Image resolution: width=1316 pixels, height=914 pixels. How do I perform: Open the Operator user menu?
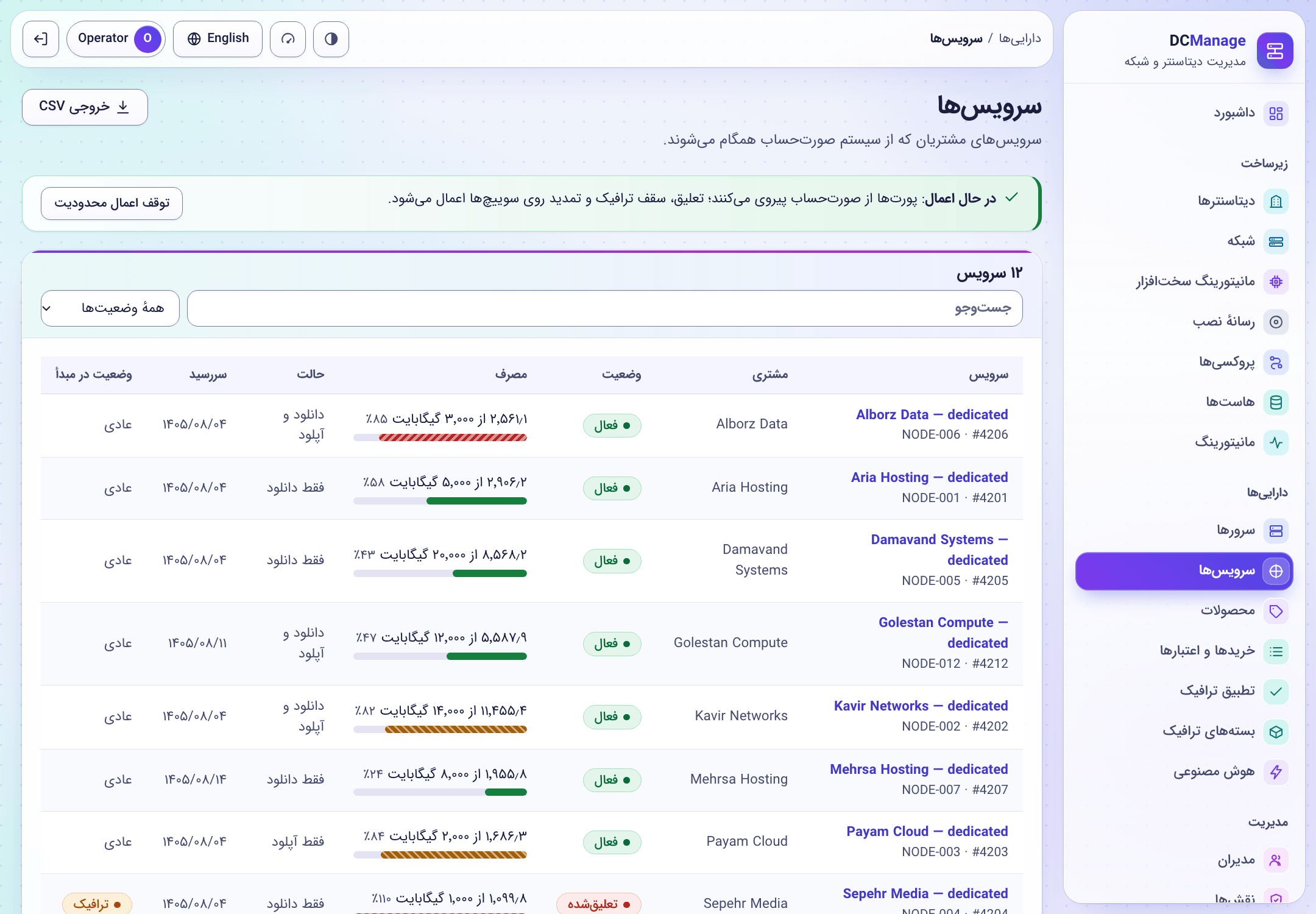click(116, 39)
